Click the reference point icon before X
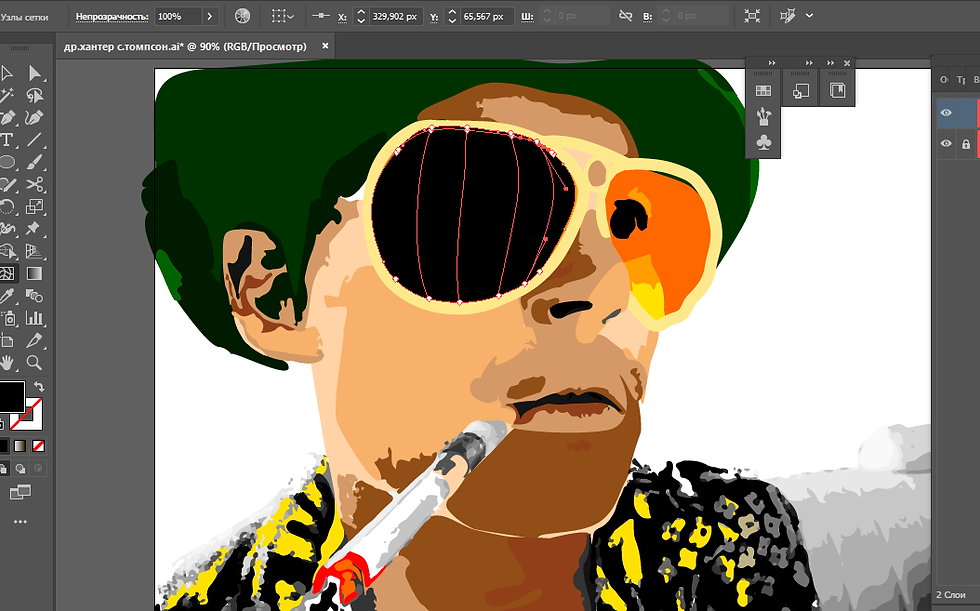The height and width of the screenshot is (611, 980). (321, 16)
